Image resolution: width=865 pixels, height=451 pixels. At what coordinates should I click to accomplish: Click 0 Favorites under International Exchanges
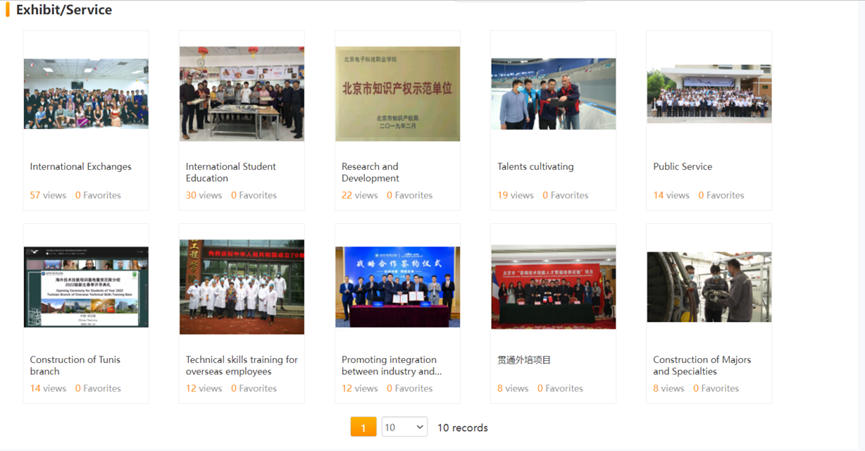tap(98, 196)
